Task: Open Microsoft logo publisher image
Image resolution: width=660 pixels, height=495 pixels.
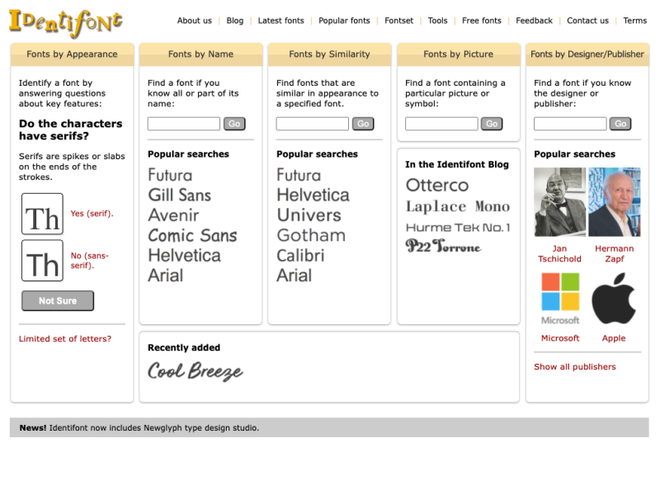Action: click(560, 299)
